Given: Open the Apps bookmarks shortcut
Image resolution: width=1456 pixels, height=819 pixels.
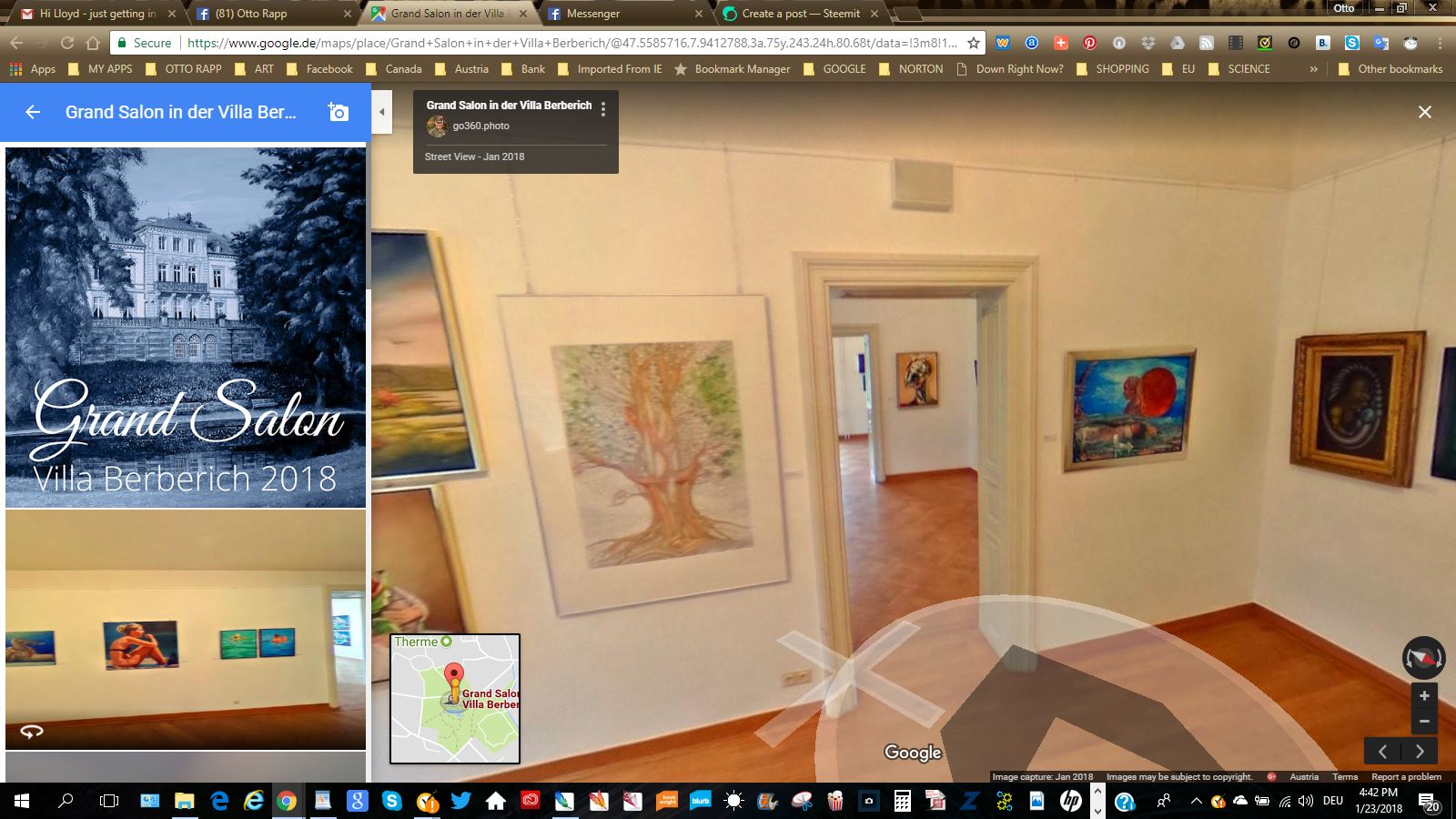Looking at the screenshot, I should point(32,69).
